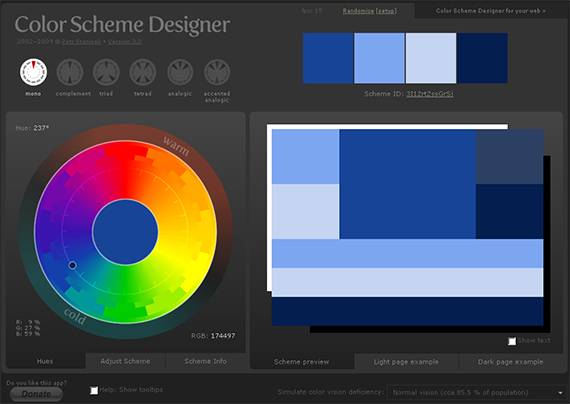Pick the triad scheme icon

pyautogui.click(x=106, y=72)
